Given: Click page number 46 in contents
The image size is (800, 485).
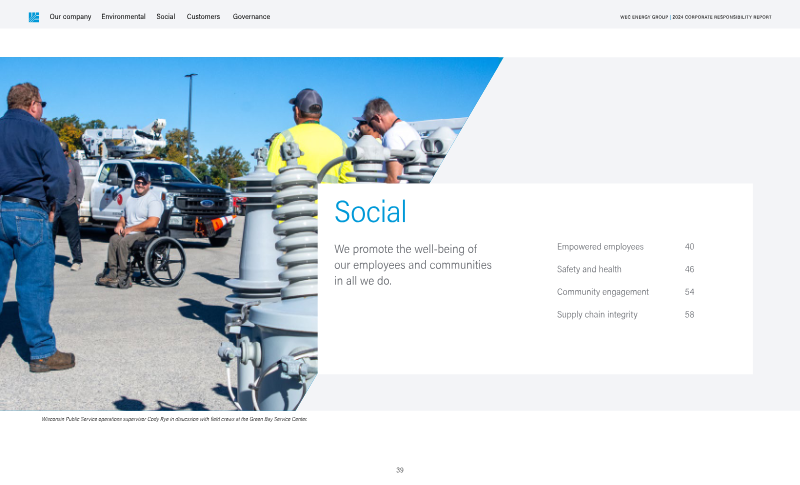Looking at the screenshot, I should click(689, 270).
